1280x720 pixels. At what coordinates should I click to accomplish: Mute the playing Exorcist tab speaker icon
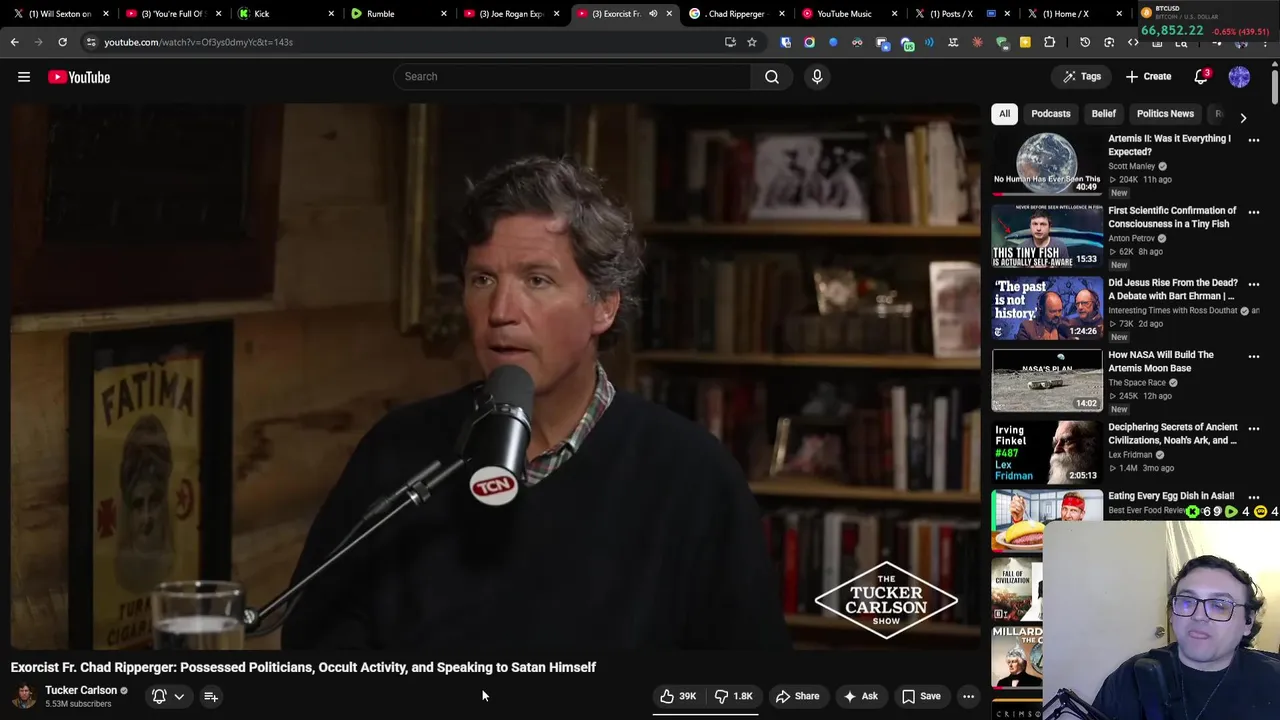[x=653, y=14]
